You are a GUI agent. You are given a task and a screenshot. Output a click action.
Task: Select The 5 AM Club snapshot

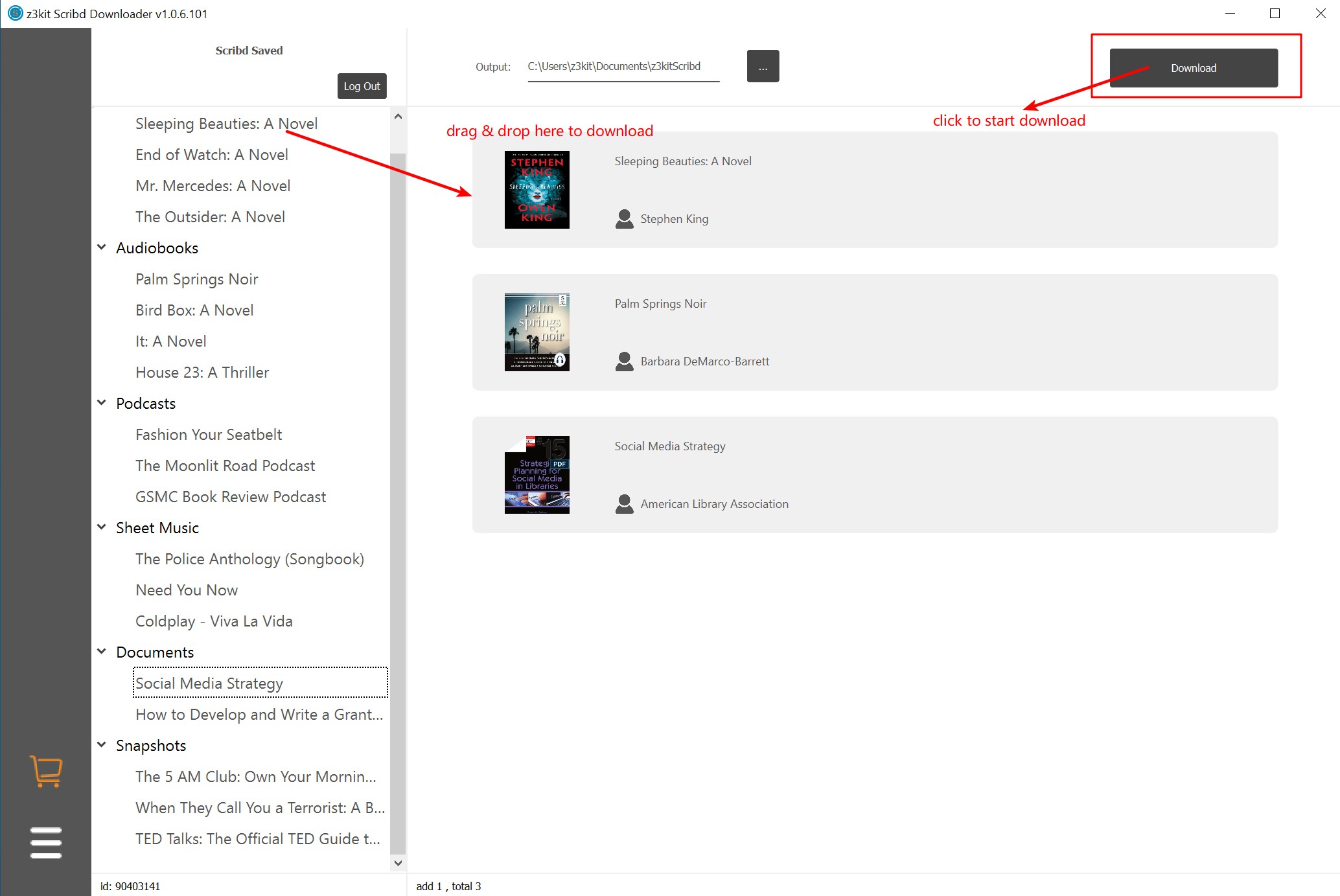pos(255,777)
